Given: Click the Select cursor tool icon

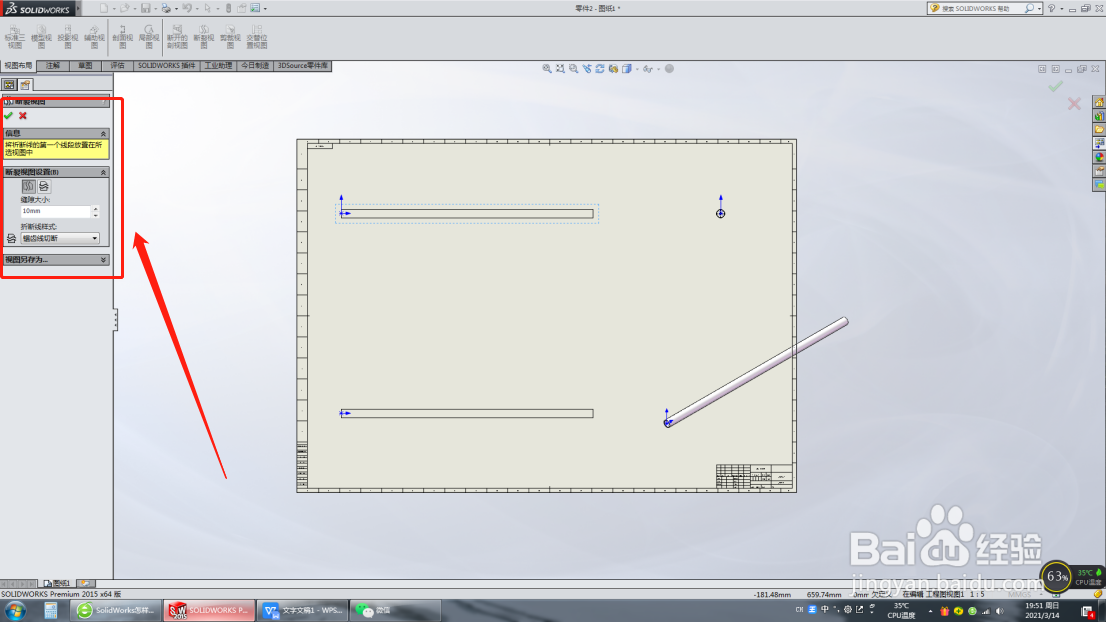Looking at the screenshot, I should [x=208, y=8].
